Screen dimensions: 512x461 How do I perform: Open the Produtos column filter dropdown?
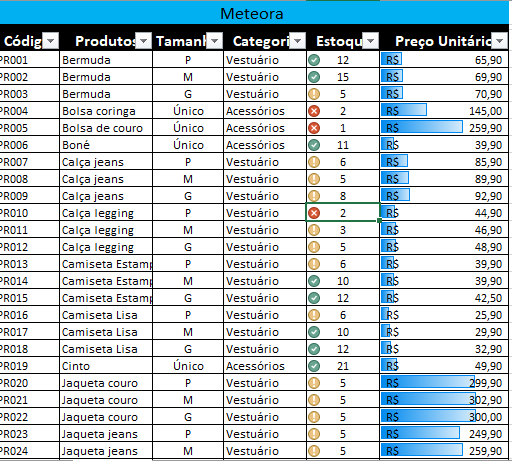144,41
